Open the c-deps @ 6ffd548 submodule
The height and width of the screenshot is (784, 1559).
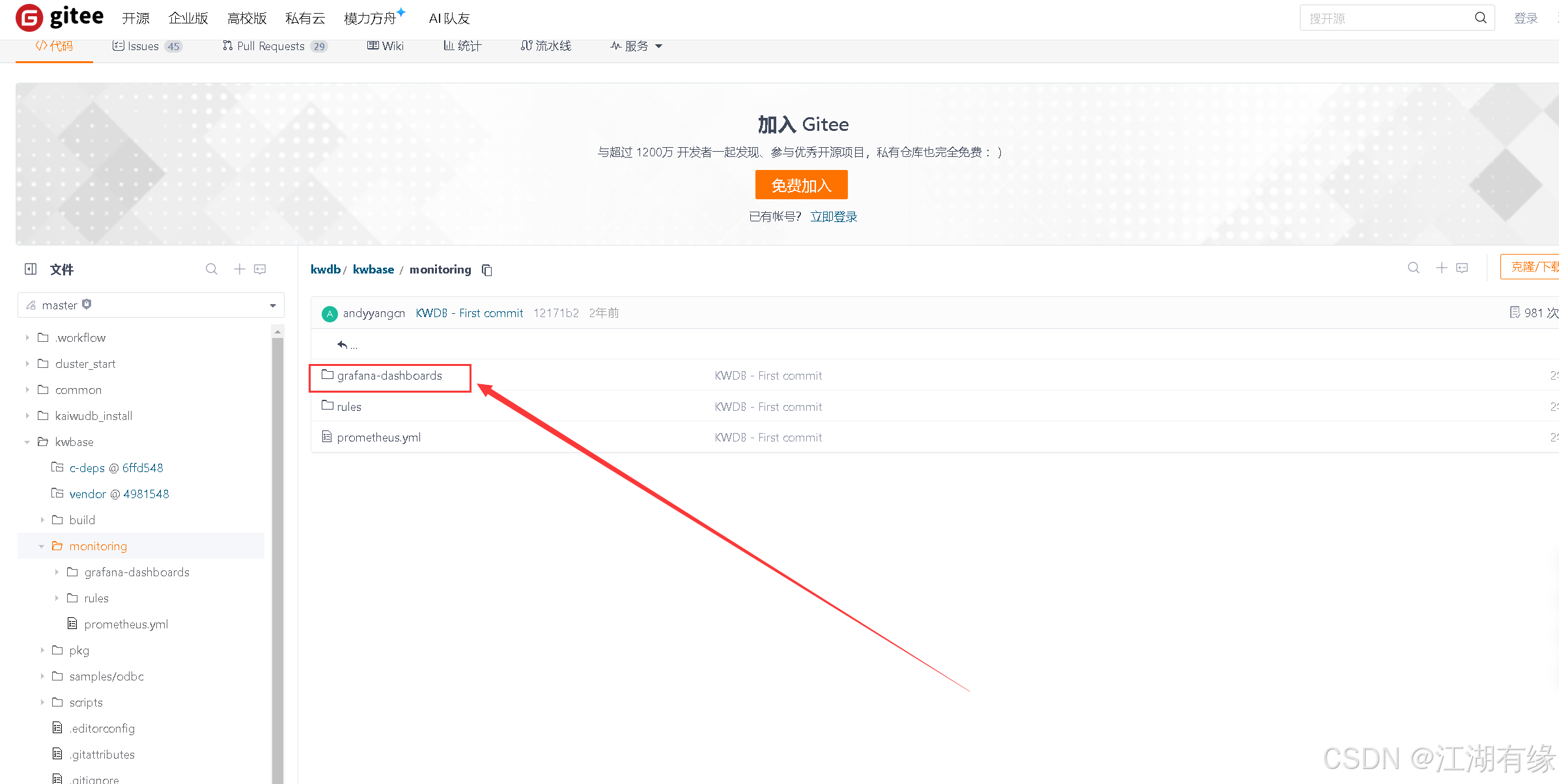click(117, 468)
